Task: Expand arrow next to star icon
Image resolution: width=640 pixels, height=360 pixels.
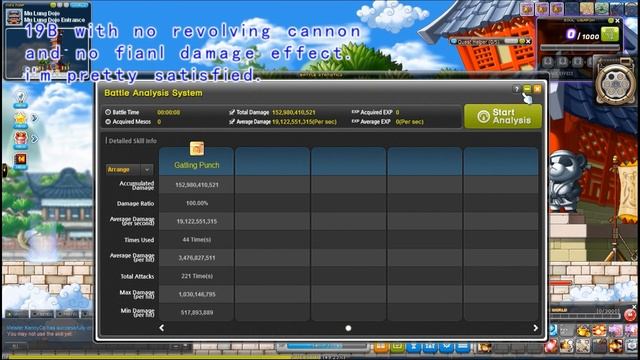Action: (x=35, y=118)
